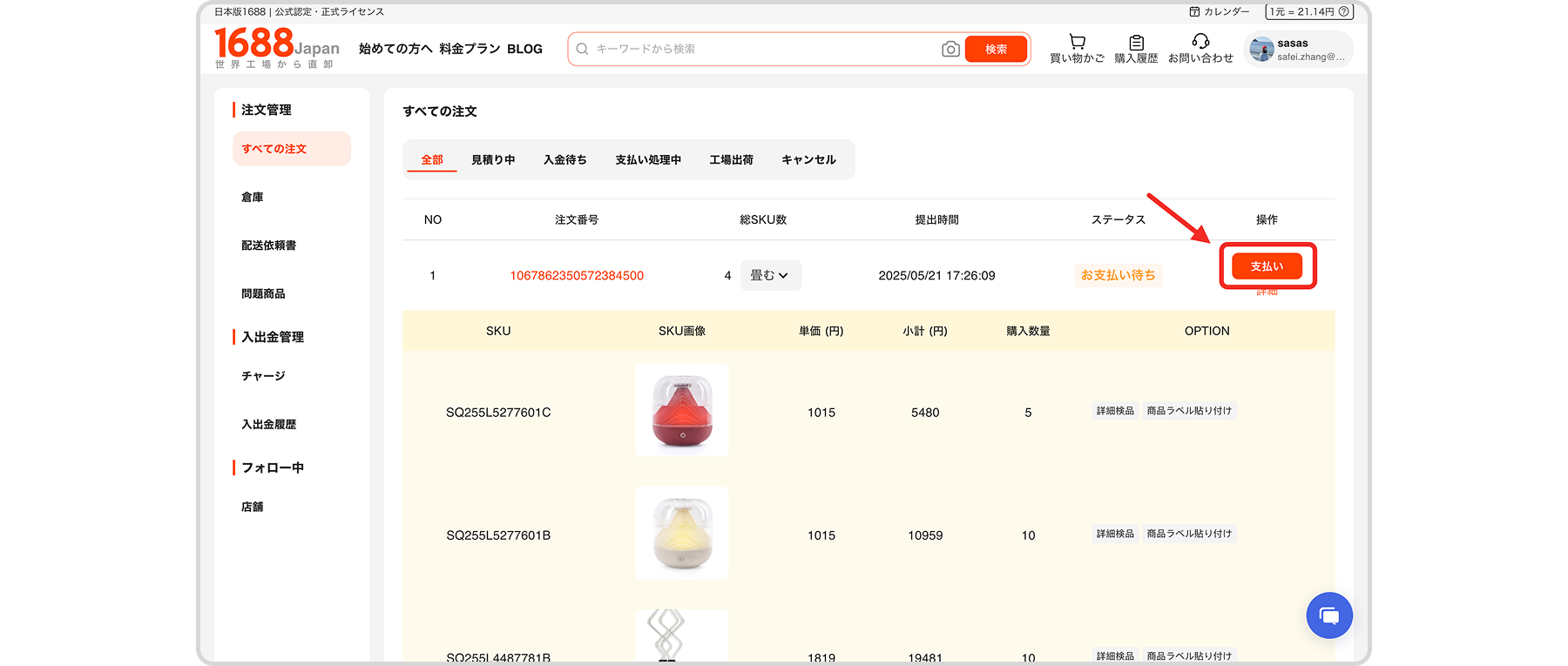Open user profile avatar sasas

[x=1261, y=49]
